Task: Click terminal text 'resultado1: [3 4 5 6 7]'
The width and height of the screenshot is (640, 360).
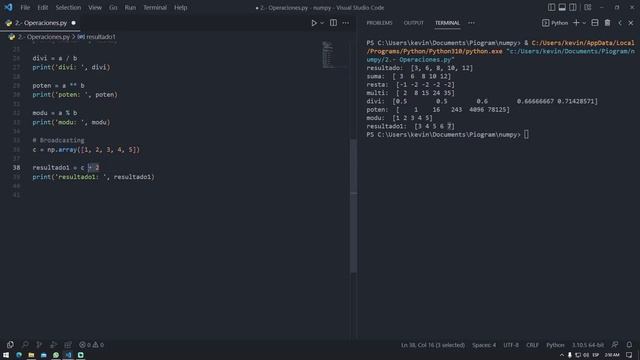Action: pos(410,126)
